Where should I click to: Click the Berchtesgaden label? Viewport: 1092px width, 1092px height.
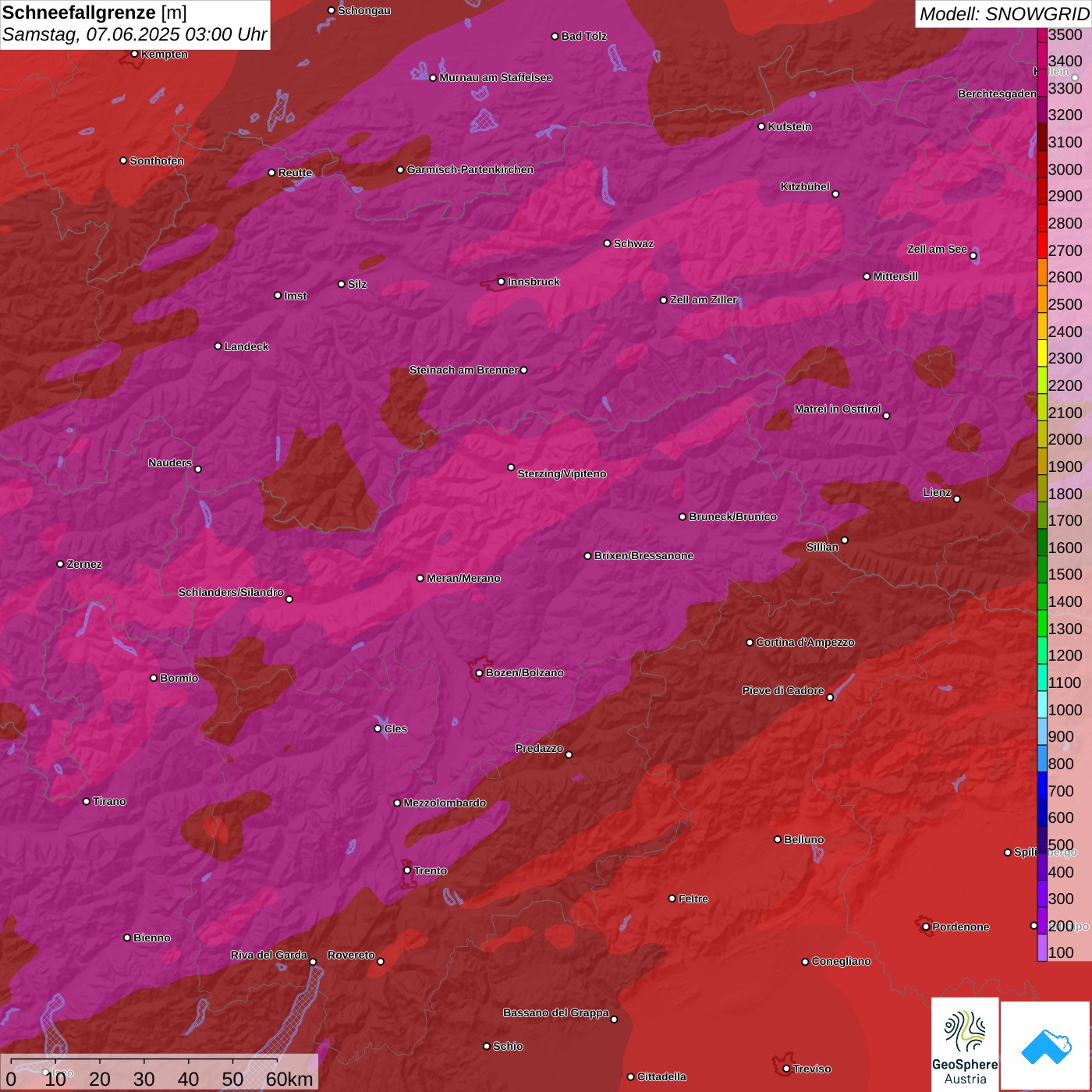click(x=997, y=94)
